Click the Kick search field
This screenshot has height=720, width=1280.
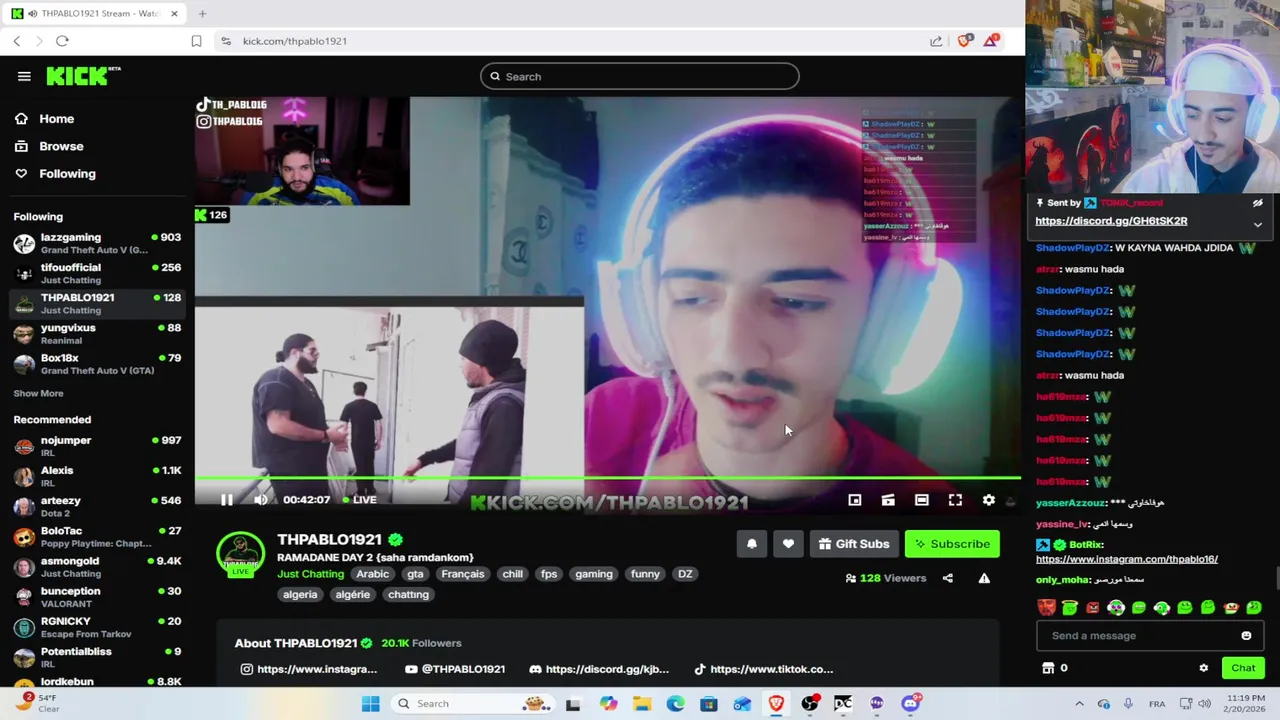click(x=640, y=76)
